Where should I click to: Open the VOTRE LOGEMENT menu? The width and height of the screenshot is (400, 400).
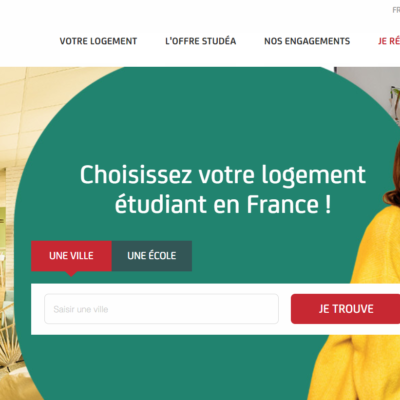98,41
